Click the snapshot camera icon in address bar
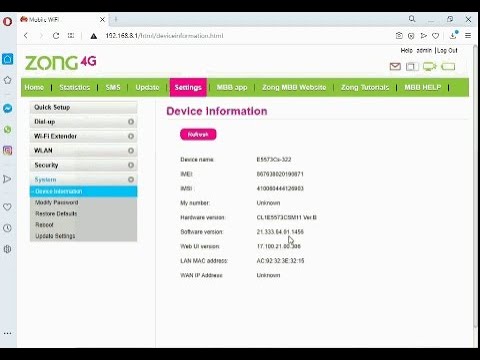480x360 pixels. [x=399, y=36]
